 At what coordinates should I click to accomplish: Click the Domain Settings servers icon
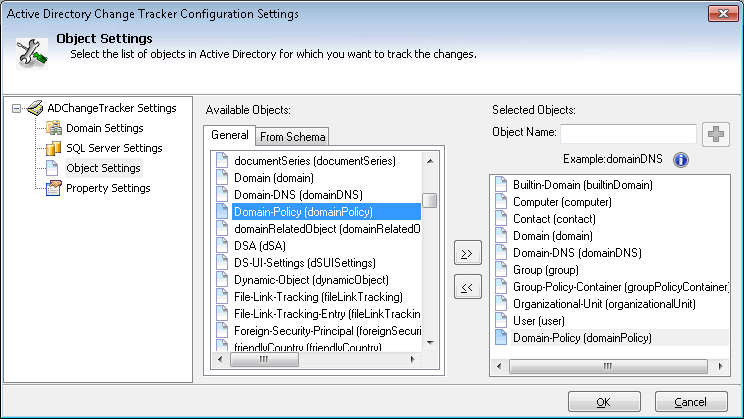pyautogui.click(x=54, y=128)
